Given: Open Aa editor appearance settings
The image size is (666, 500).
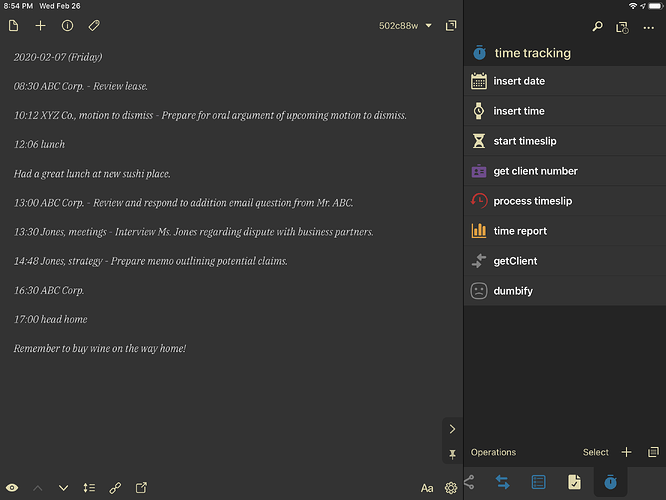Looking at the screenshot, I should coord(427,488).
